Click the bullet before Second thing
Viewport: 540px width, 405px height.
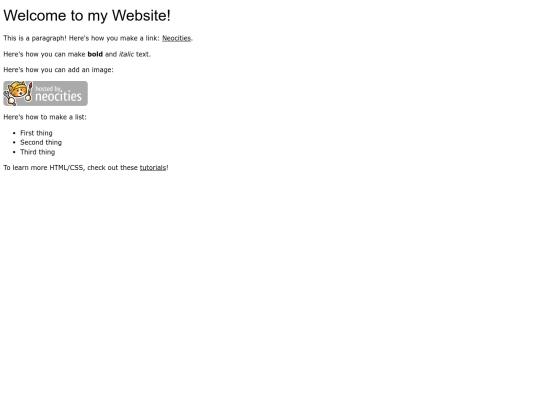[x=14, y=143]
